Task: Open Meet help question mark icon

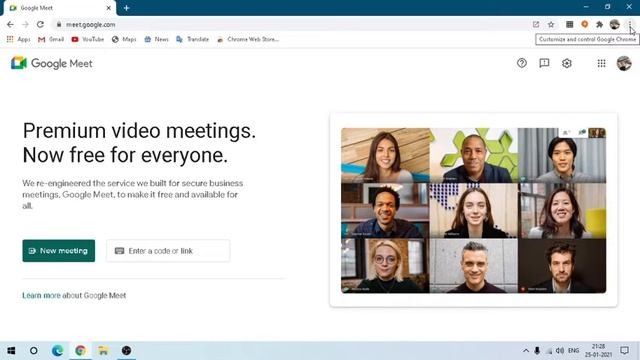Action: (x=522, y=63)
